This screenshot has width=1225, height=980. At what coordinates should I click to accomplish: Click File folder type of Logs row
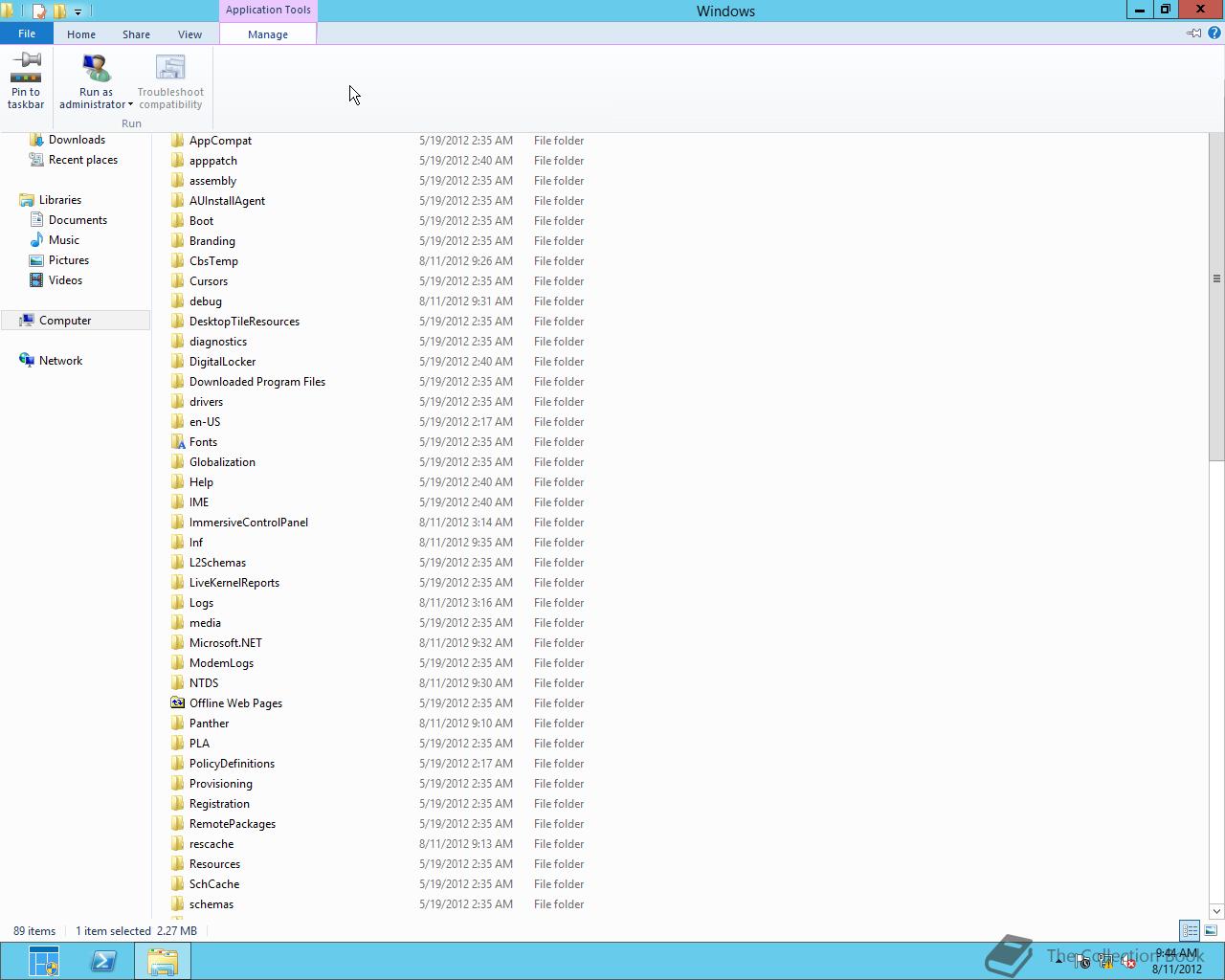[x=559, y=603]
